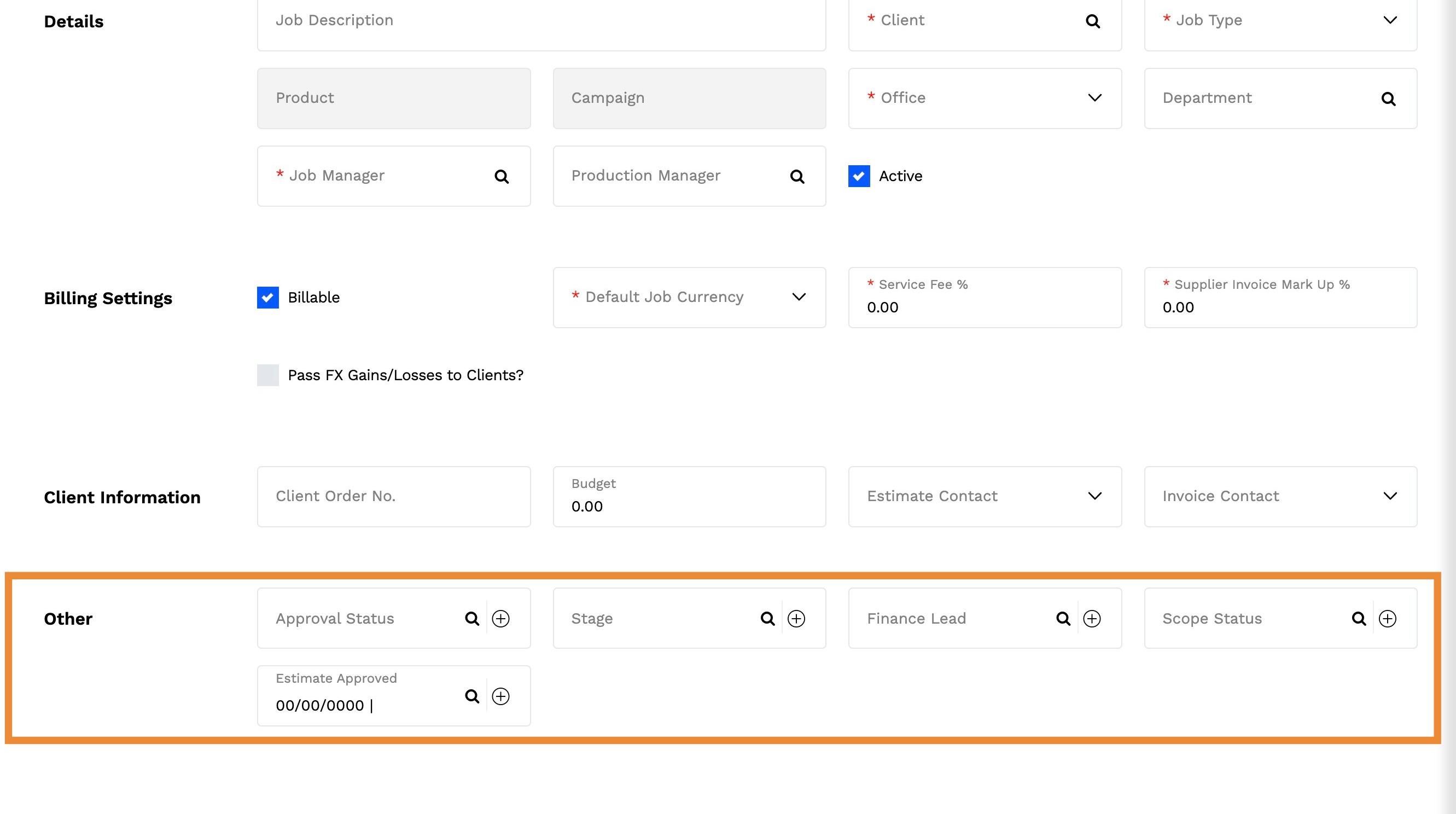This screenshot has height=814, width=1456.
Task: Expand the Estimate Contact dropdown
Action: click(1095, 496)
